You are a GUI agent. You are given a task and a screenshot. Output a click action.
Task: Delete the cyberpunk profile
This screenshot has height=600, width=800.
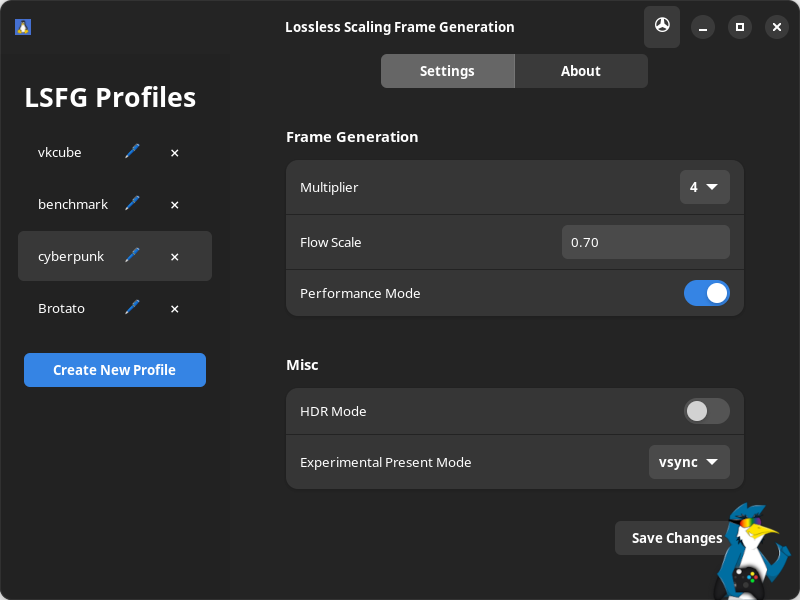[174, 257]
